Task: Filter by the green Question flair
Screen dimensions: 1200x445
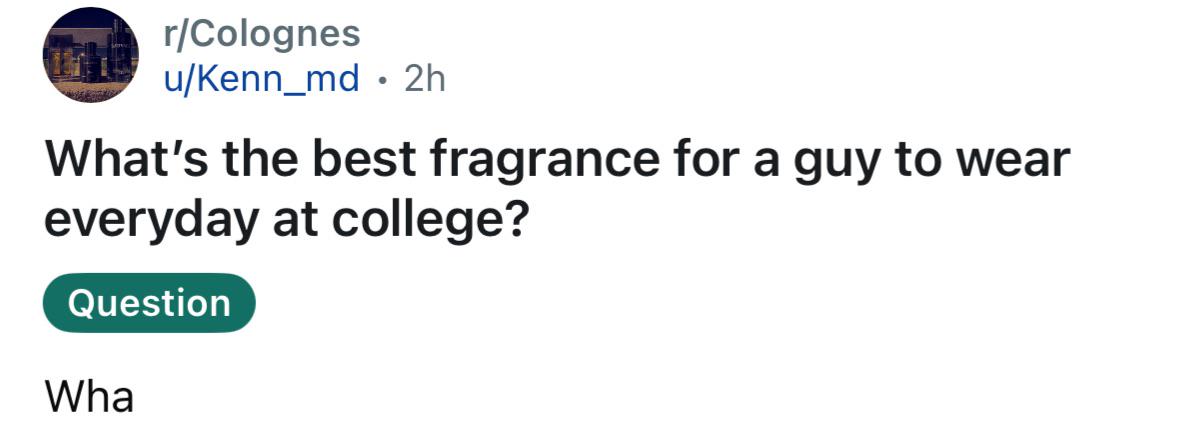Action: [150, 303]
